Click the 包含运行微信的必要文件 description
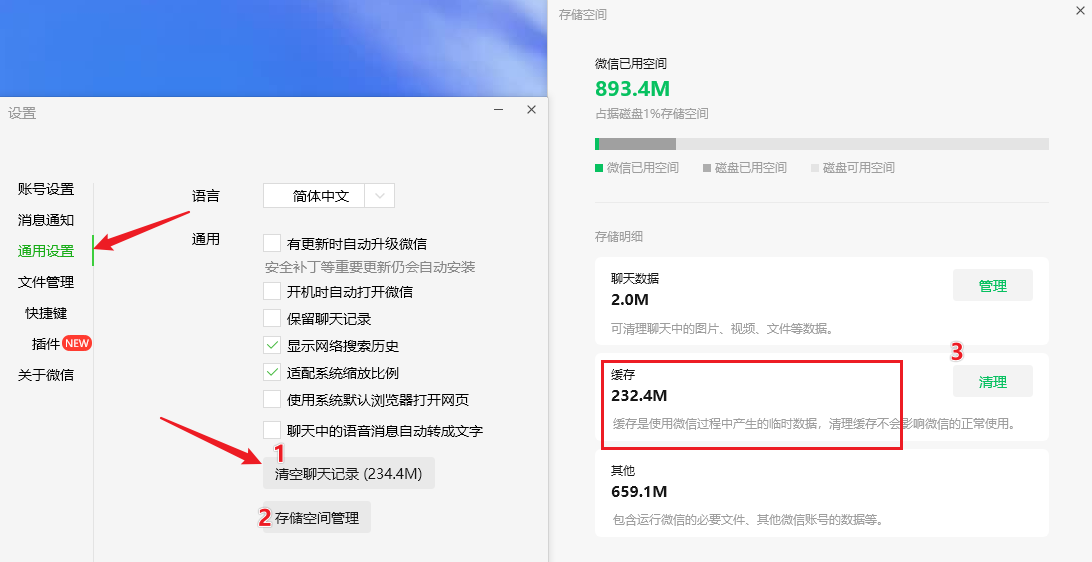This screenshot has height=562, width=1092. coord(748,520)
